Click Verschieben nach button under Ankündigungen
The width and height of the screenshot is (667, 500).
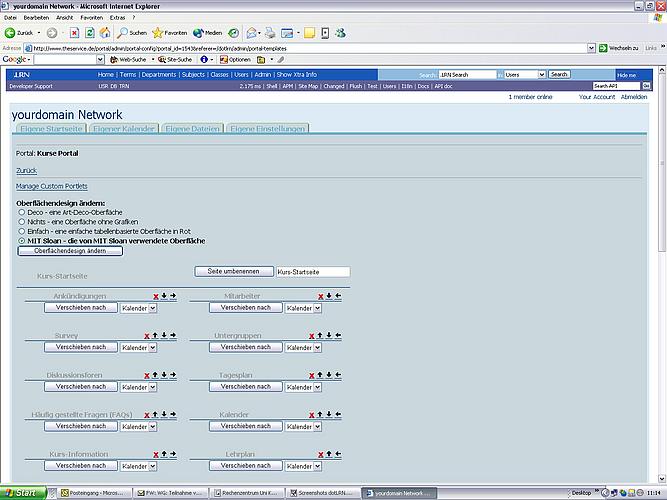pyautogui.click(x=81, y=308)
